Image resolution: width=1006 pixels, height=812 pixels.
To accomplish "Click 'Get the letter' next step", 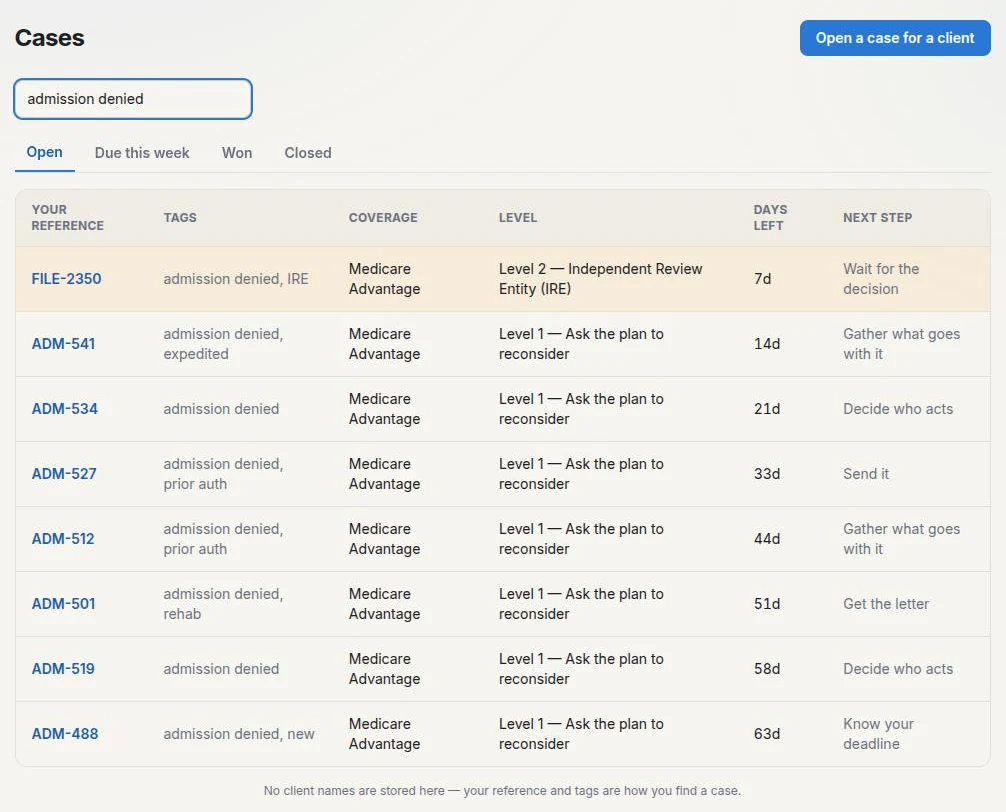I will tap(885, 604).
